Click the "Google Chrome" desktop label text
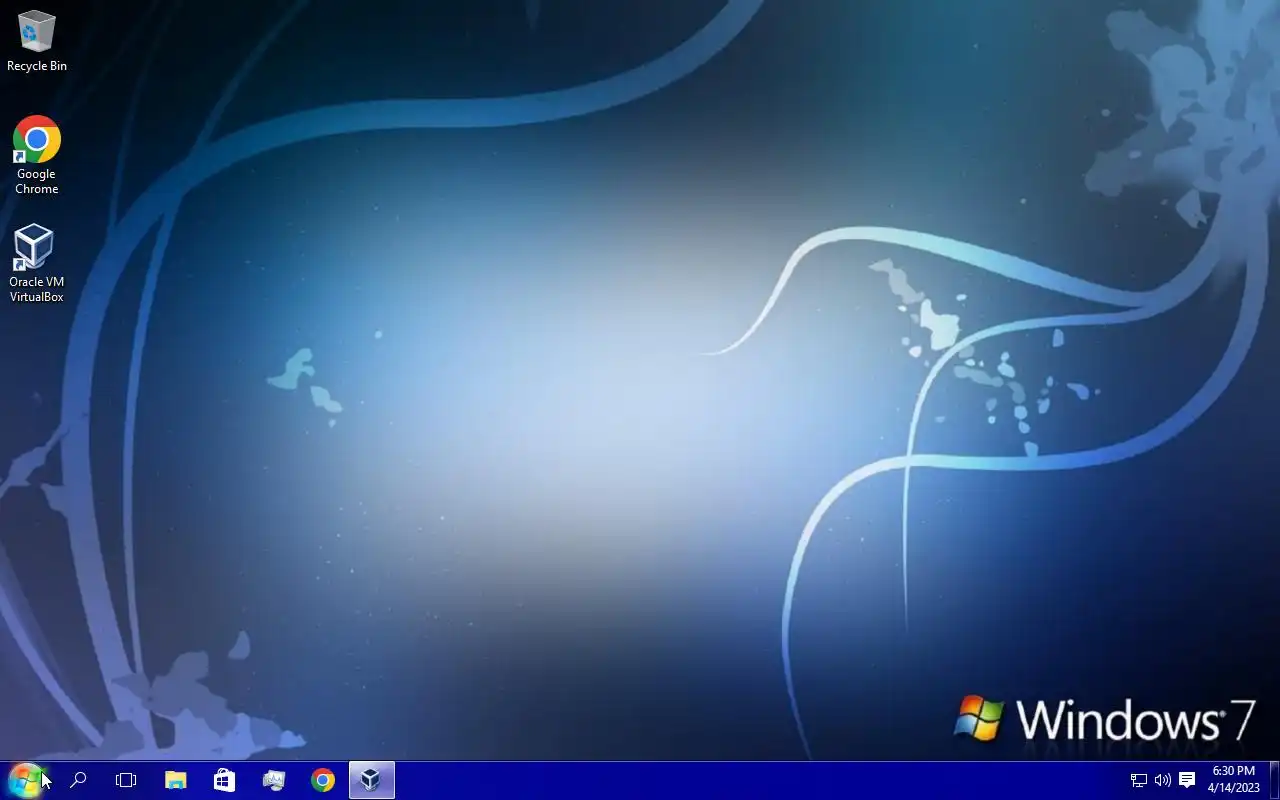This screenshot has width=1280, height=800. click(37, 181)
